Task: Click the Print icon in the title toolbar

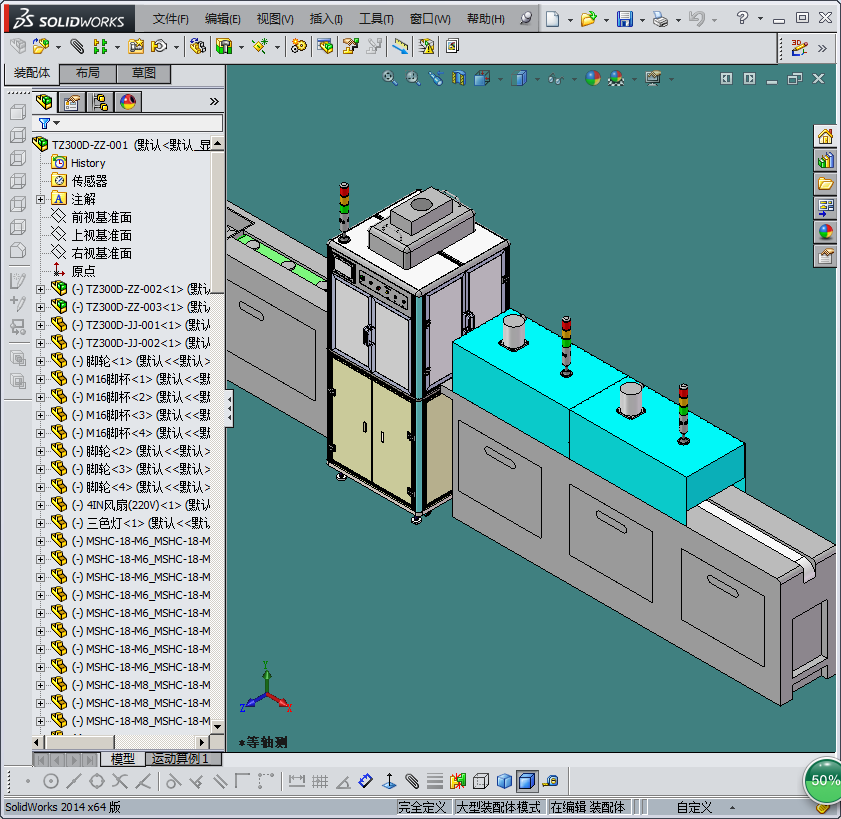Action: [x=659, y=19]
